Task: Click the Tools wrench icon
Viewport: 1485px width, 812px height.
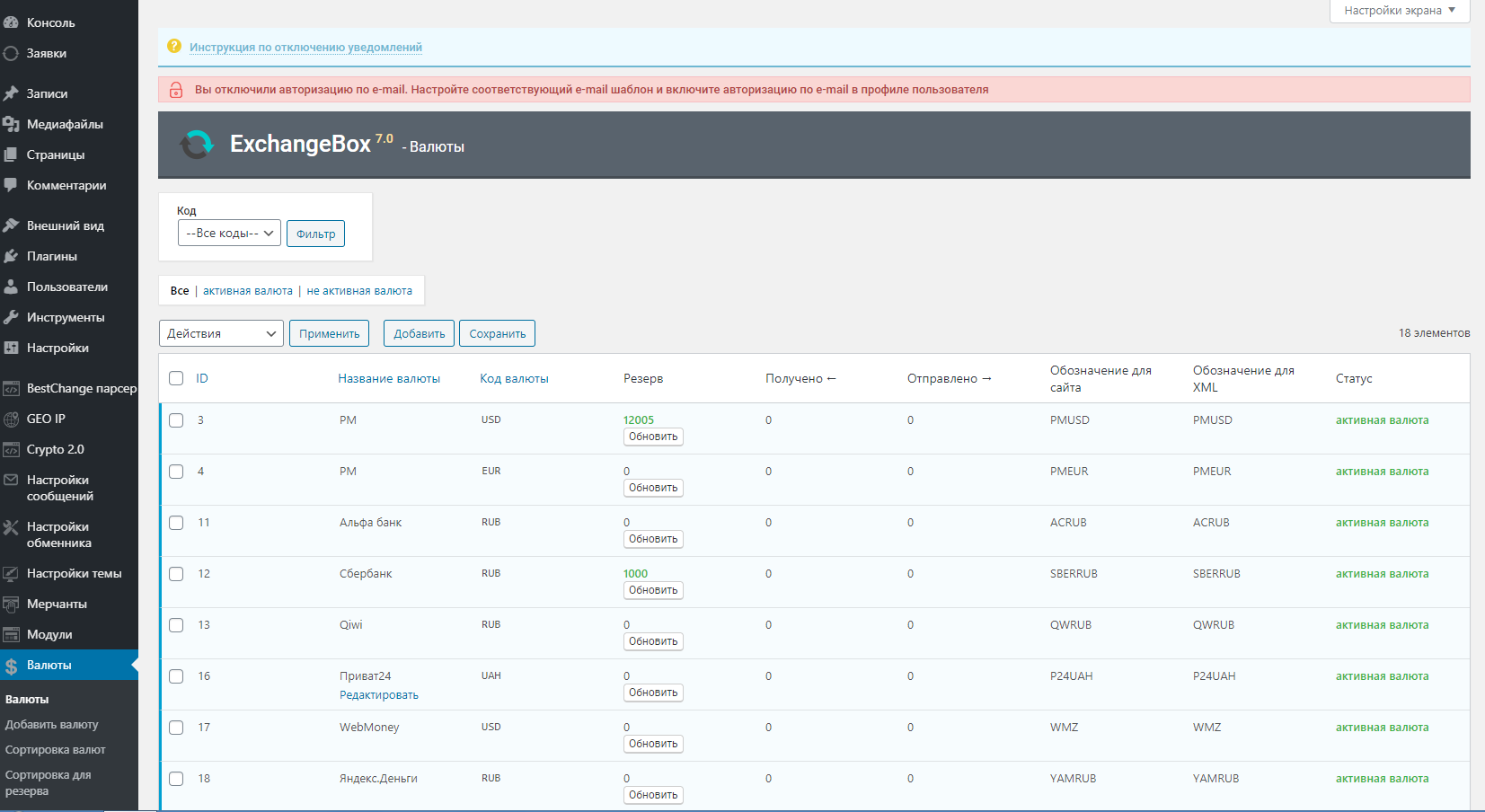Action: (x=11, y=317)
